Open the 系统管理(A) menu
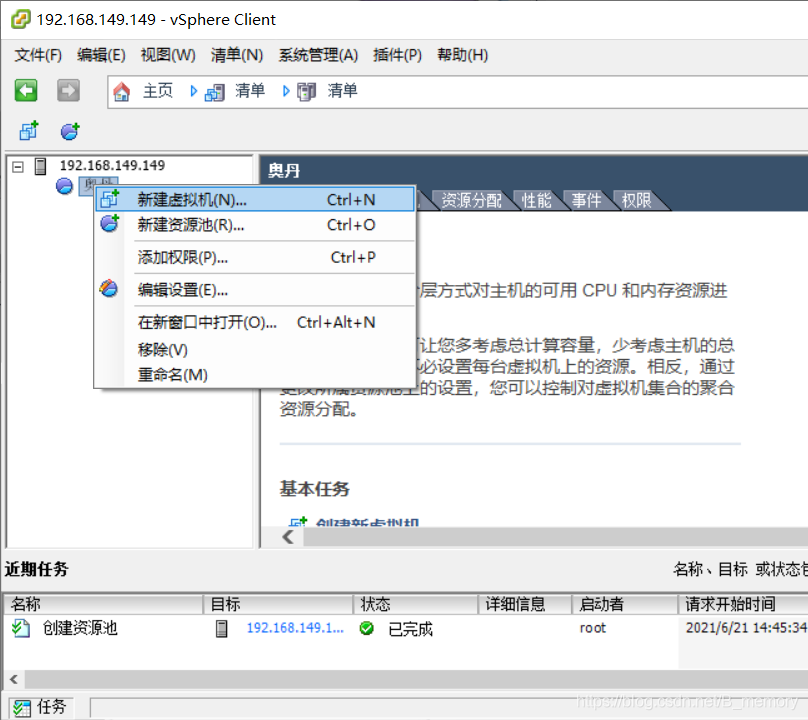 click(x=318, y=55)
